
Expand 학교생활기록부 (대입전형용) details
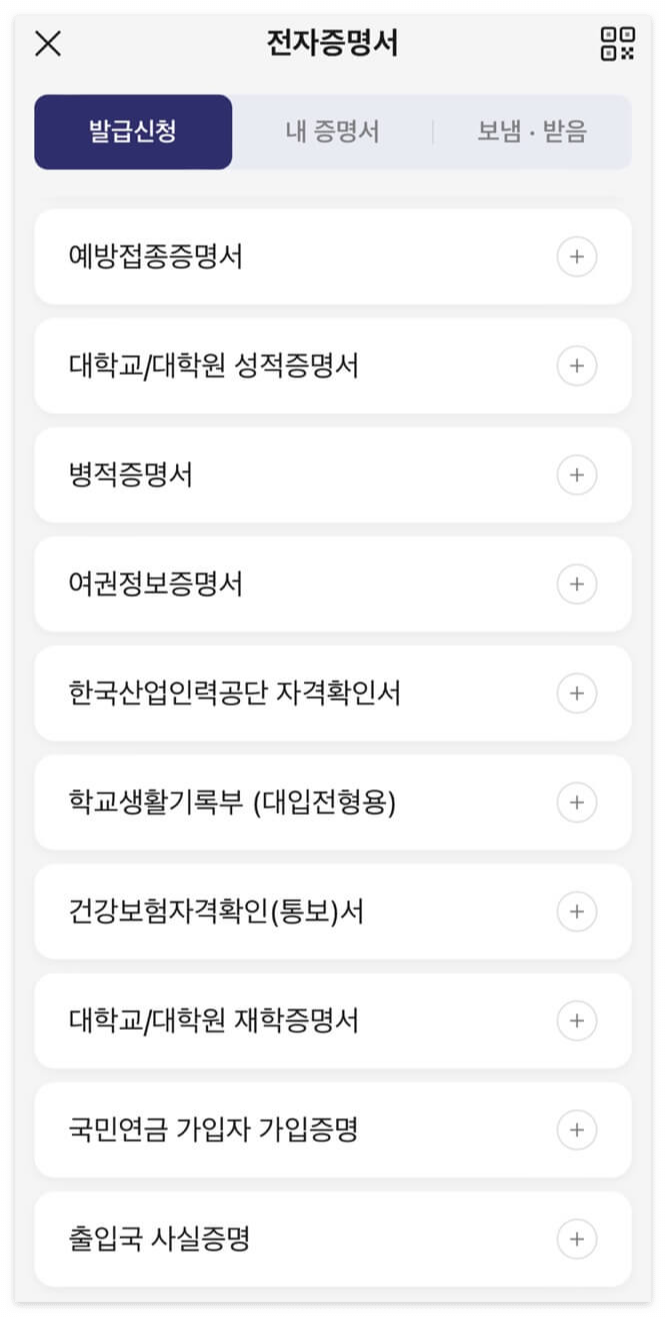tap(577, 803)
